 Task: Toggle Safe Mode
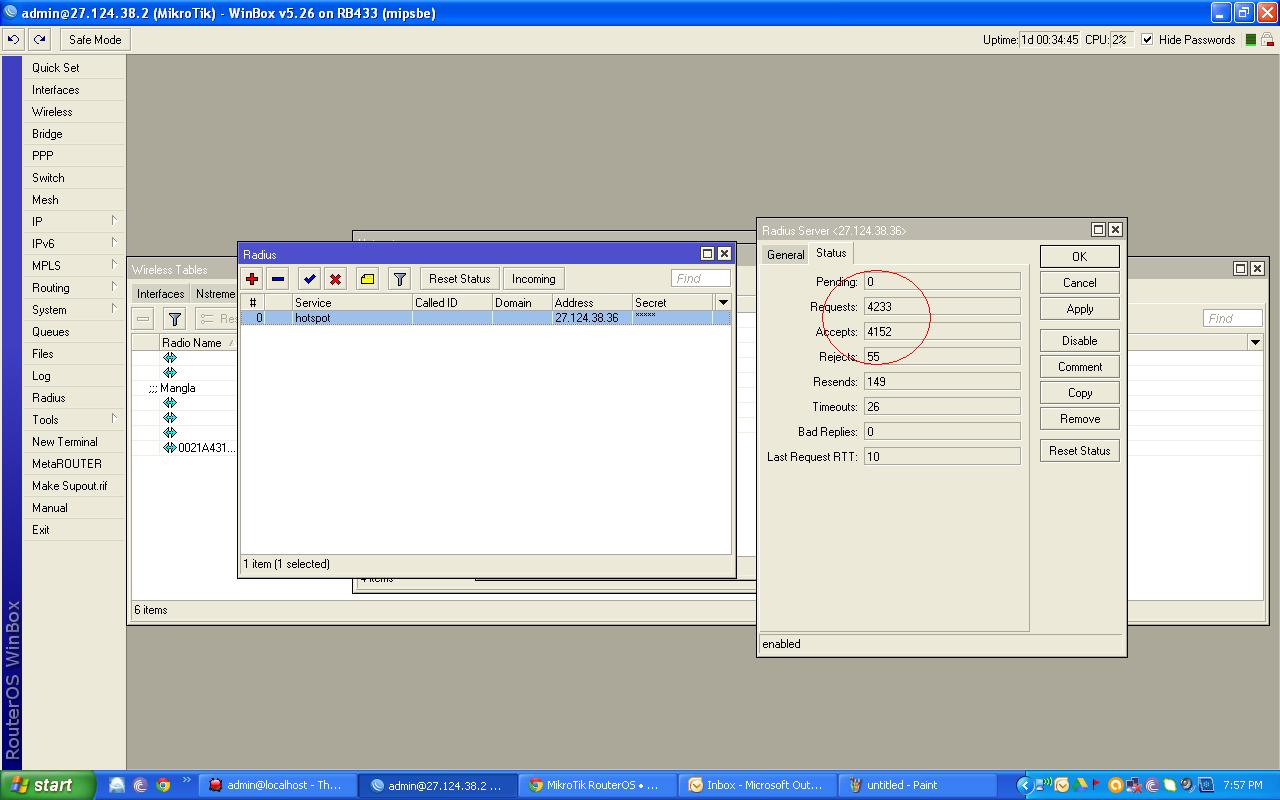coord(95,40)
